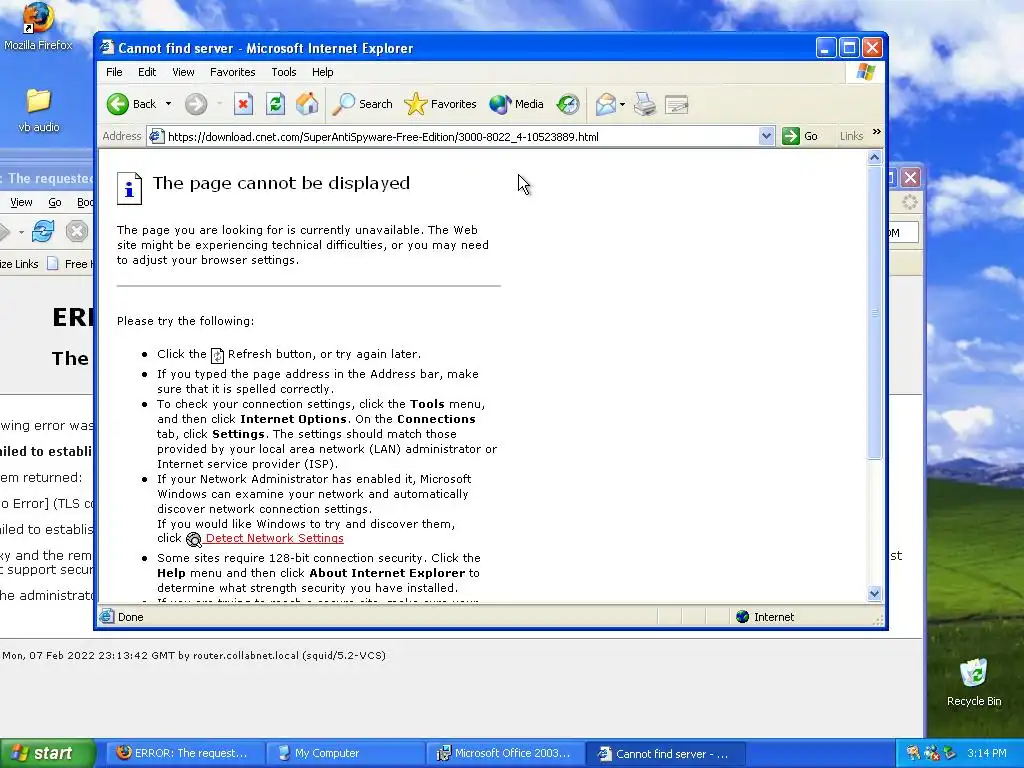The width and height of the screenshot is (1024, 768).
Task: Open the Tools menu
Action: tap(283, 72)
